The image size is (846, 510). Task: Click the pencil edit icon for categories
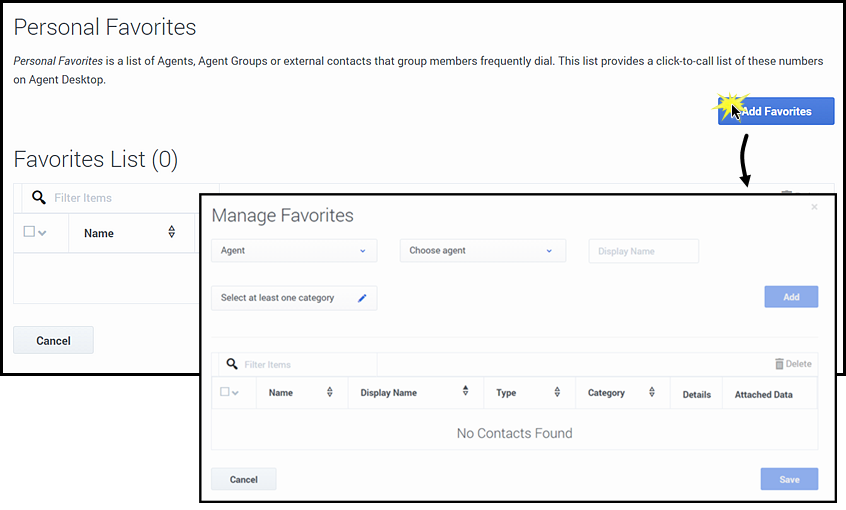point(362,298)
